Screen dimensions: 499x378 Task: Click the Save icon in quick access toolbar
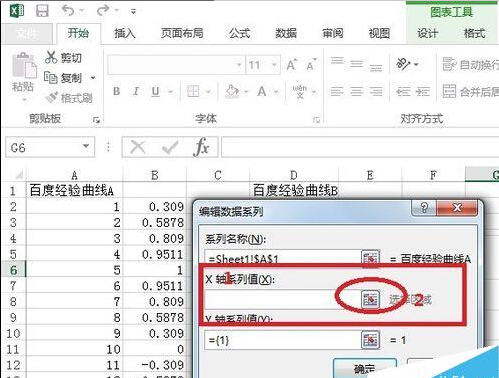click(x=42, y=11)
